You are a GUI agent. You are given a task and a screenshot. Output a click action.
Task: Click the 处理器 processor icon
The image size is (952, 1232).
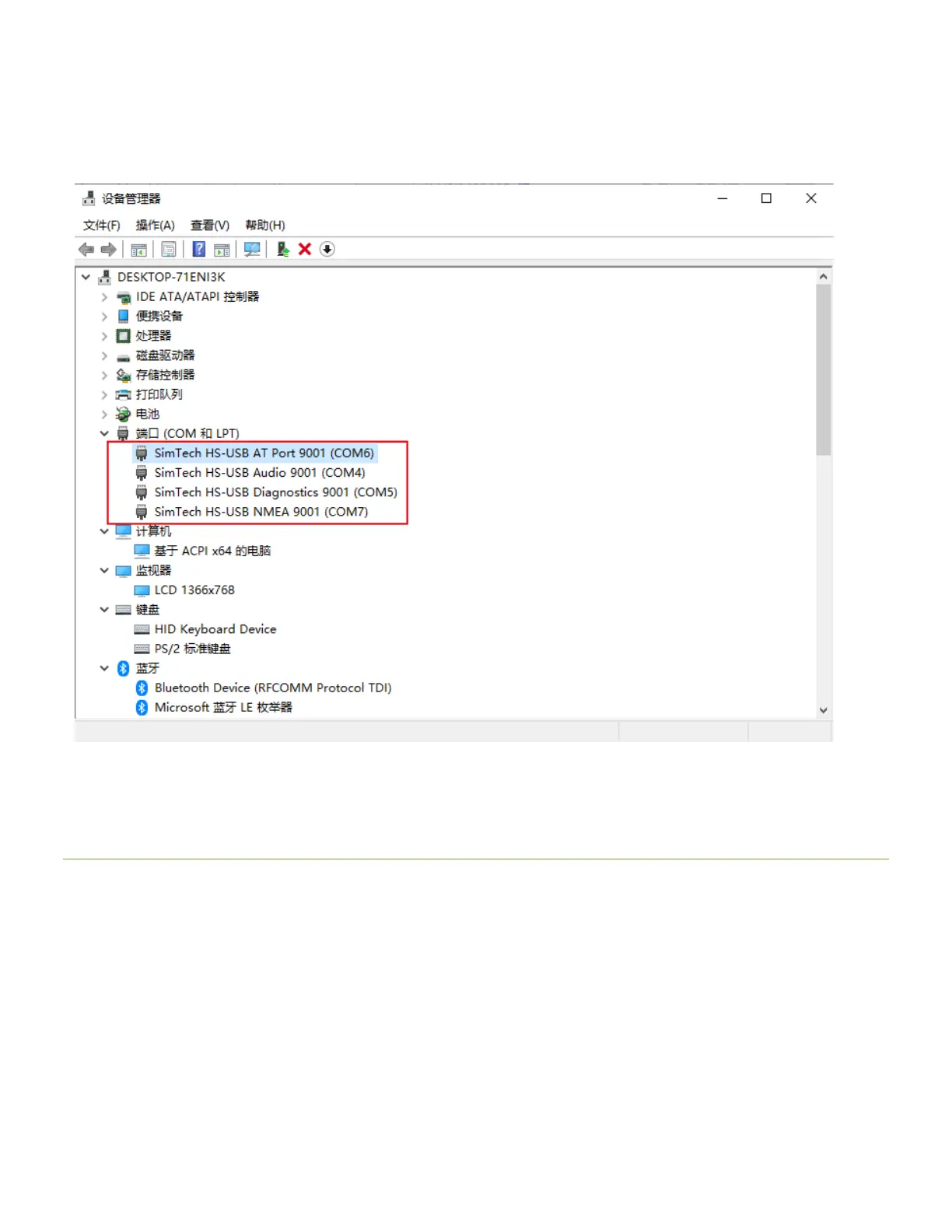[x=123, y=336]
